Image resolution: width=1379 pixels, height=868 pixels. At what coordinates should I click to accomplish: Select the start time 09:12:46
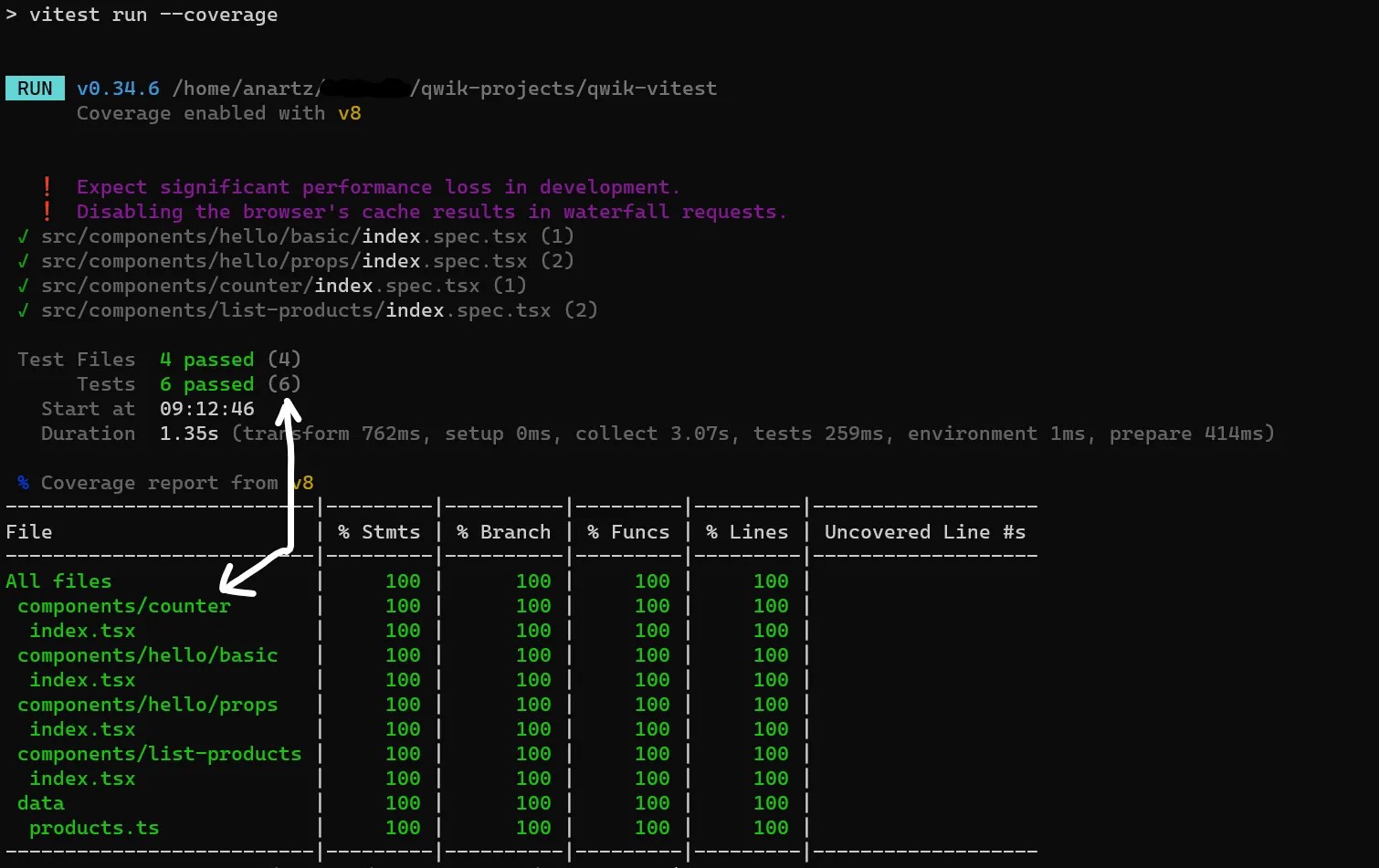[x=207, y=409]
